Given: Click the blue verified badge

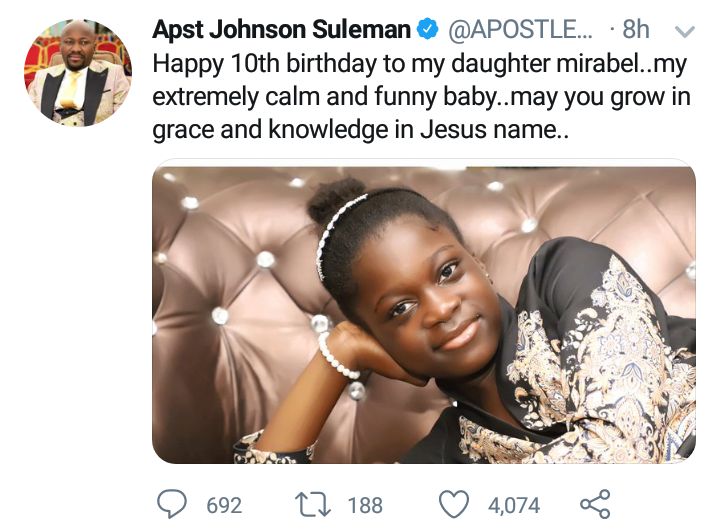Looking at the screenshot, I should [x=428, y=30].
